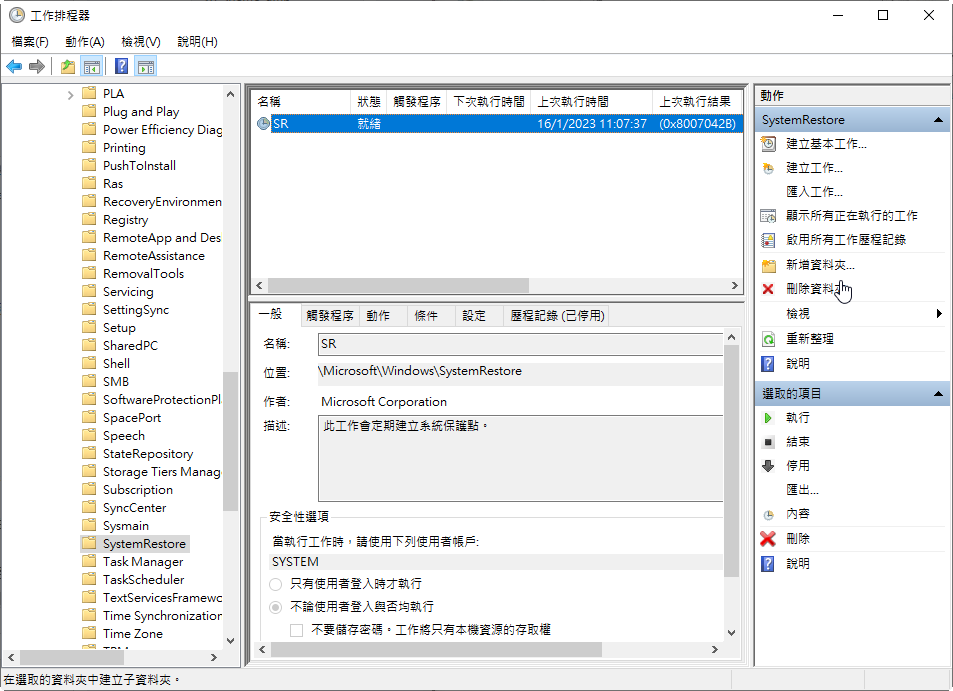The width and height of the screenshot is (953, 691).
Task: Click the details pane scroll down arrow
Action: 731,633
